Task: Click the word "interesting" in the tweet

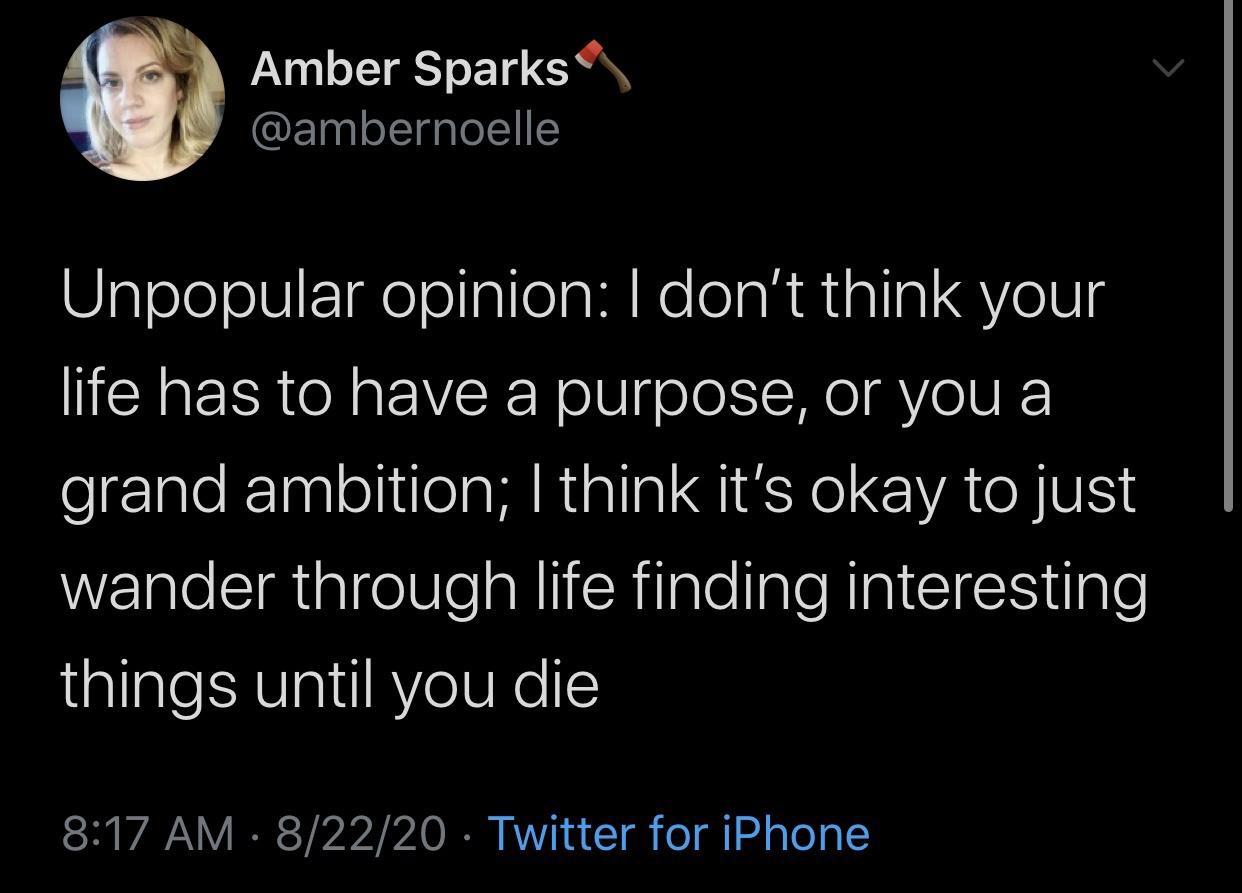Action: tap(997, 587)
